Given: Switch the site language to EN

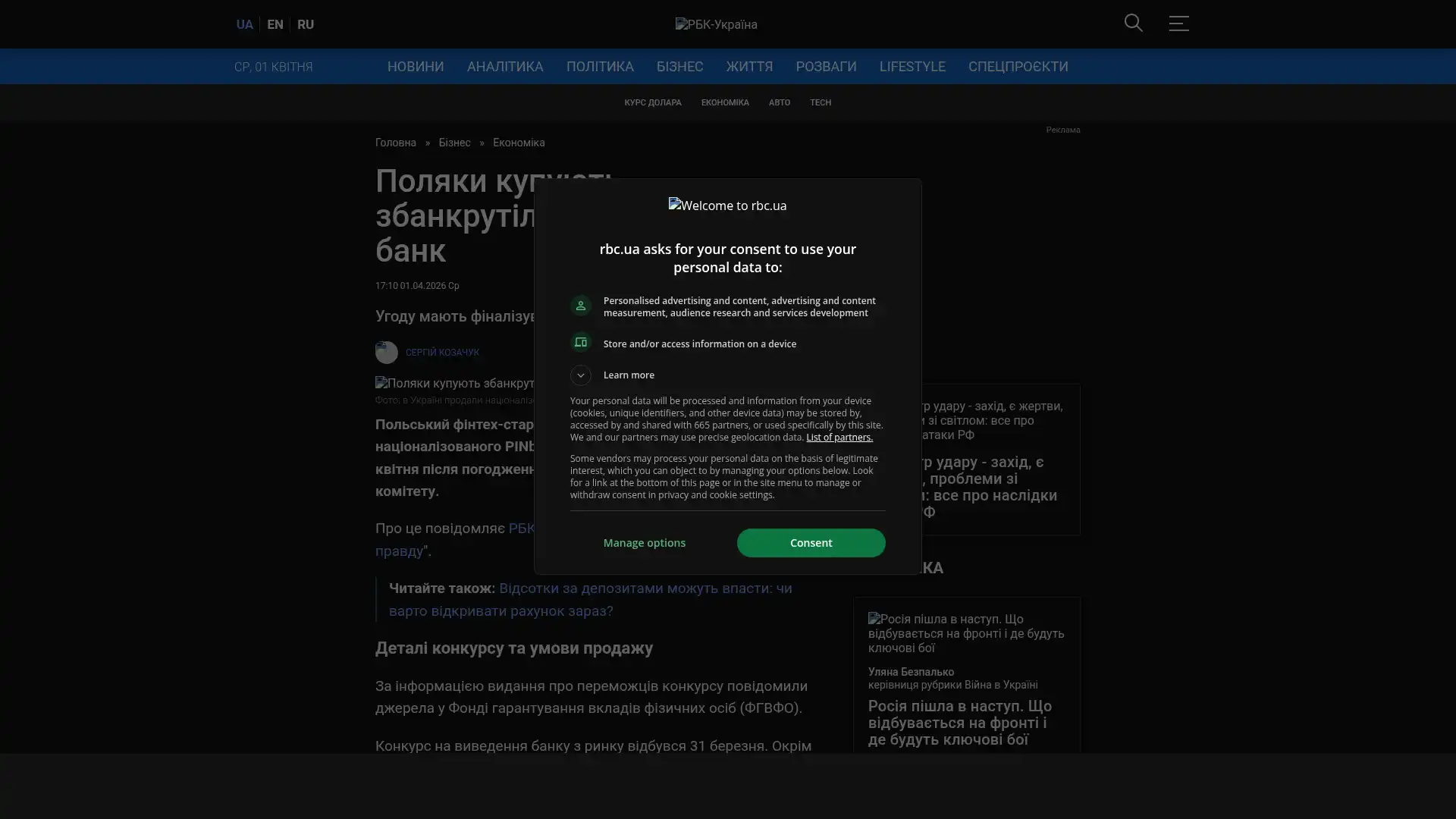Looking at the screenshot, I should pyautogui.click(x=275, y=24).
